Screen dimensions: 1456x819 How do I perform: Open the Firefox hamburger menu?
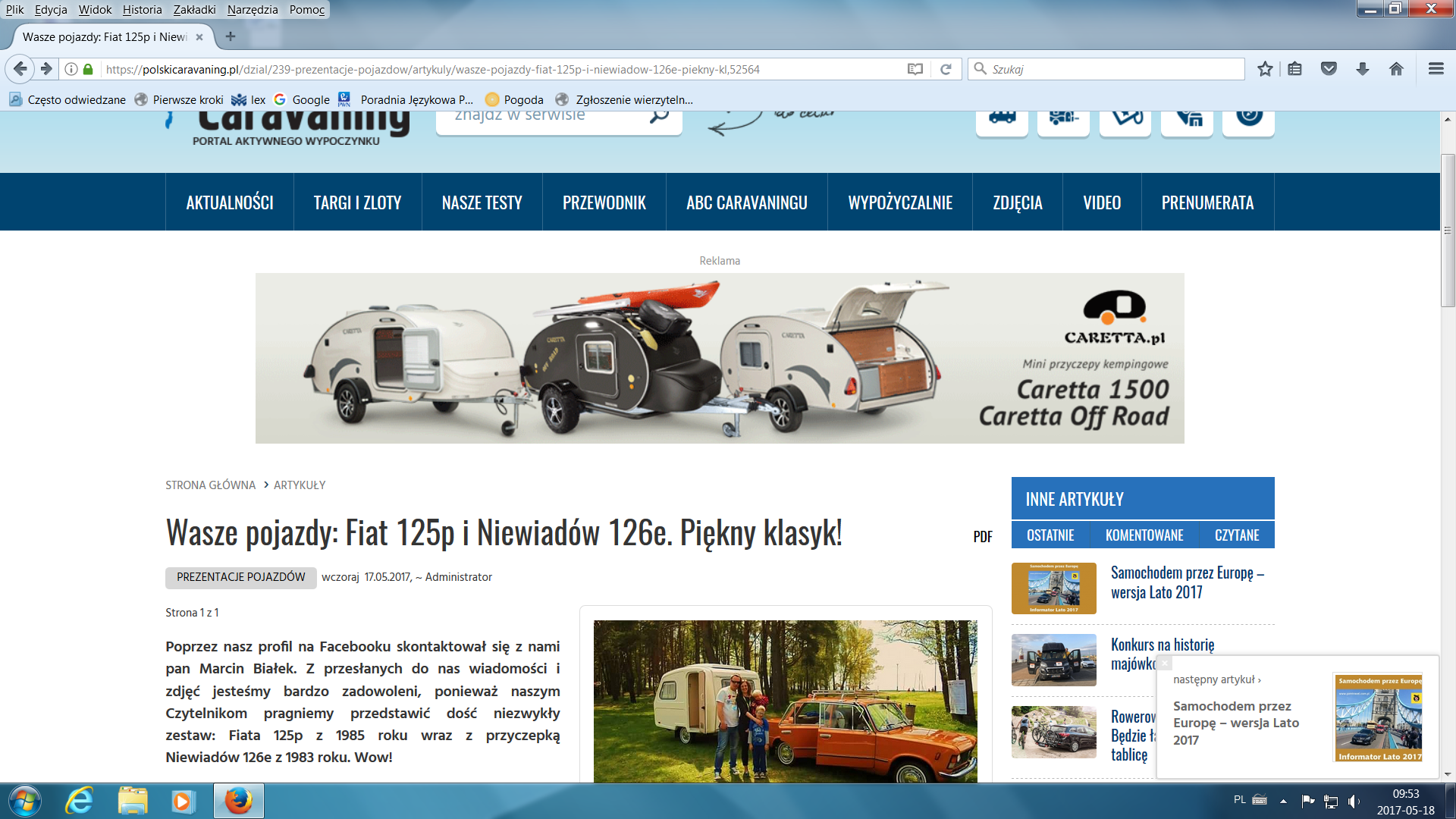click(x=1436, y=69)
